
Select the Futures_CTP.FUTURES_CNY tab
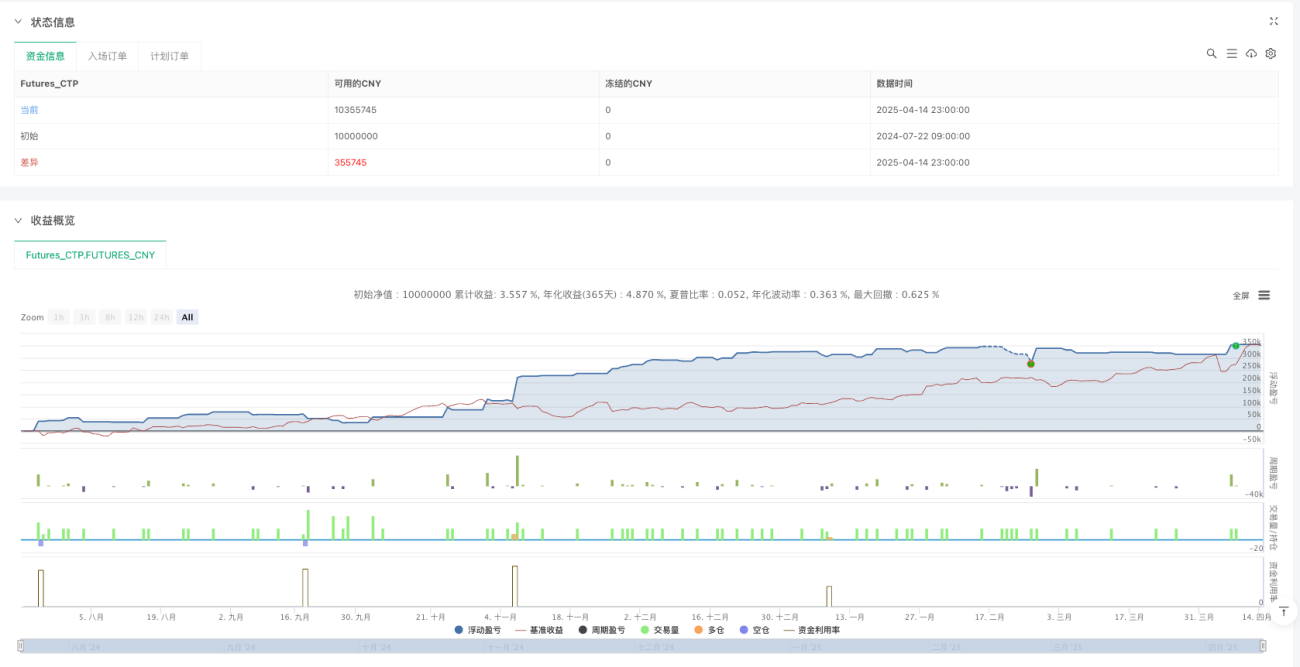point(90,255)
